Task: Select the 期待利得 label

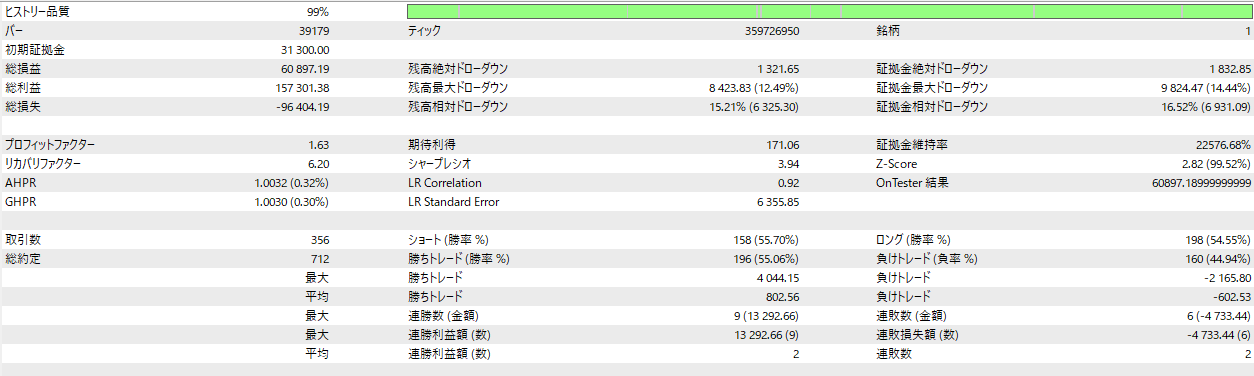Action: click(432, 145)
